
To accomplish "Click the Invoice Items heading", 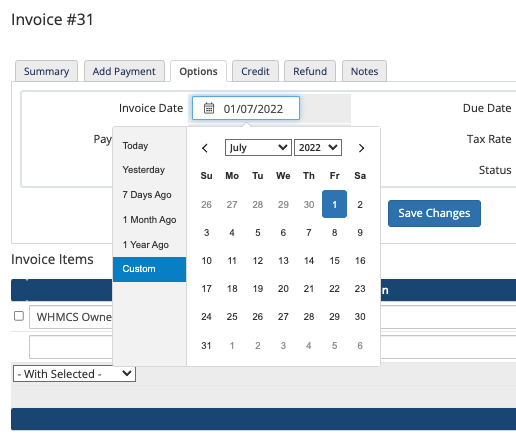I will click(52, 259).
